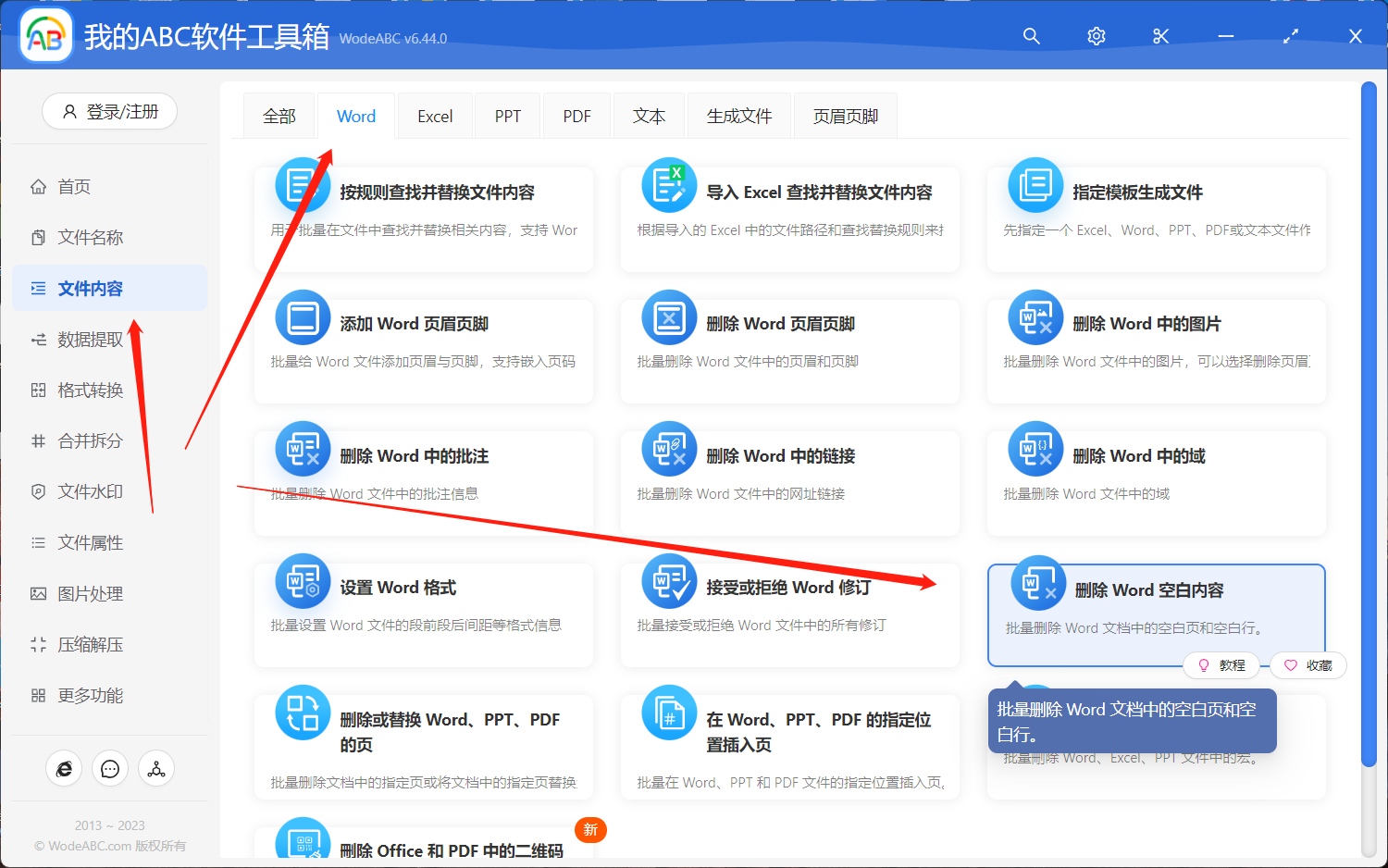Open the settings gear icon
The height and width of the screenshot is (868, 1388).
coord(1097,36)
